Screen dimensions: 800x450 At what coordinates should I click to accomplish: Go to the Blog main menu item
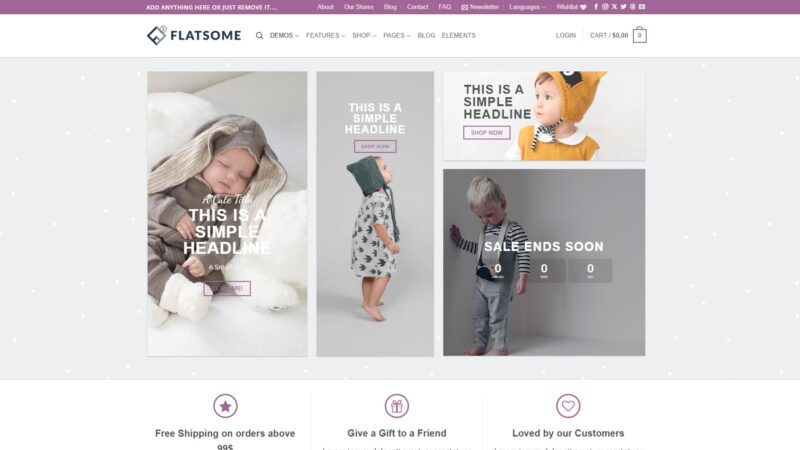(x=426, y=36)
